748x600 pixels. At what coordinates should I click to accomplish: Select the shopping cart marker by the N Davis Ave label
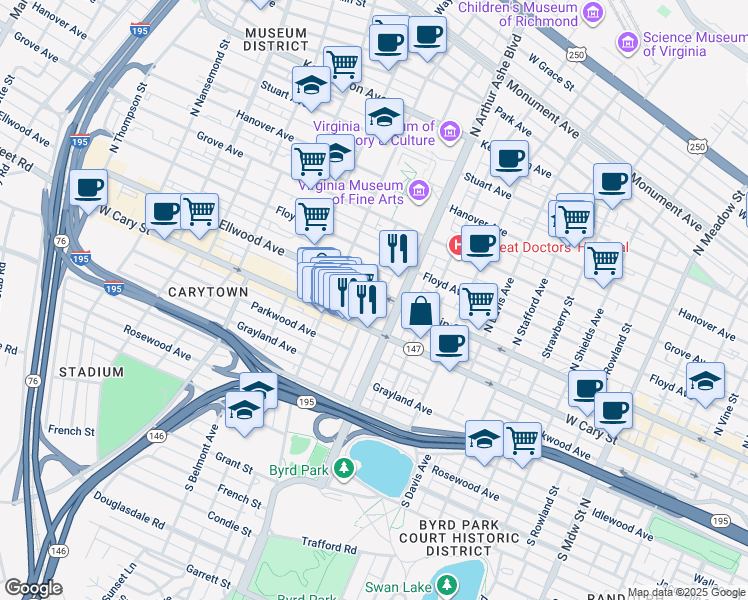point(478,303)
